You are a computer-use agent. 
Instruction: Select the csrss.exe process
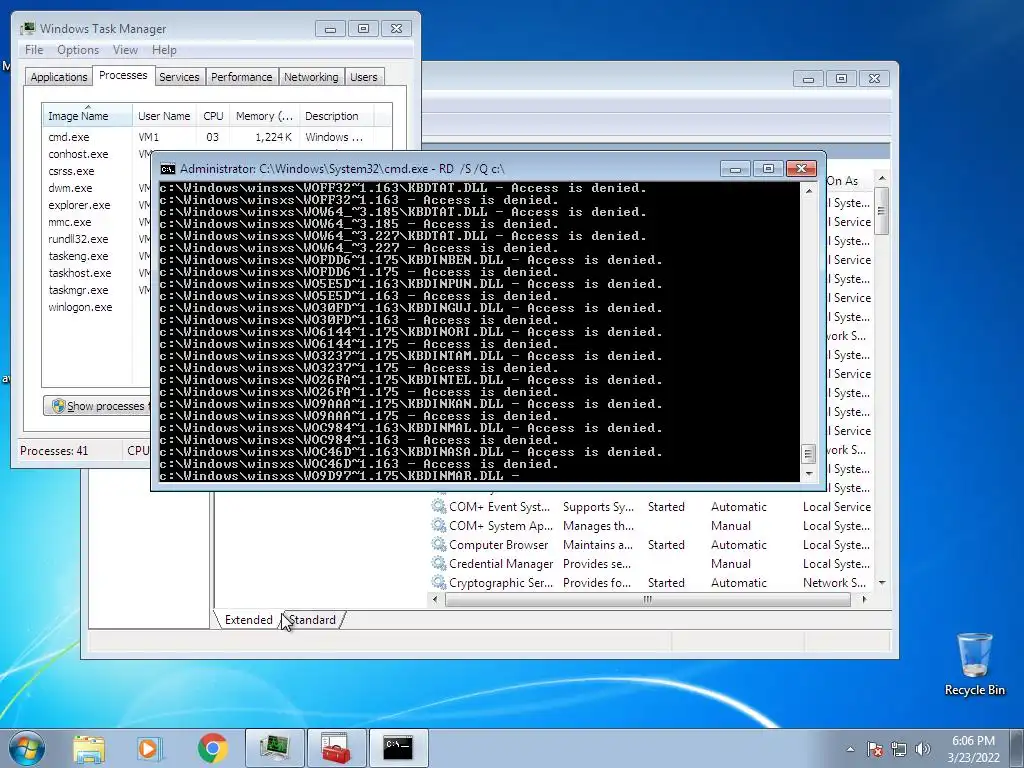pyautogui.click(x=71, y=171)
